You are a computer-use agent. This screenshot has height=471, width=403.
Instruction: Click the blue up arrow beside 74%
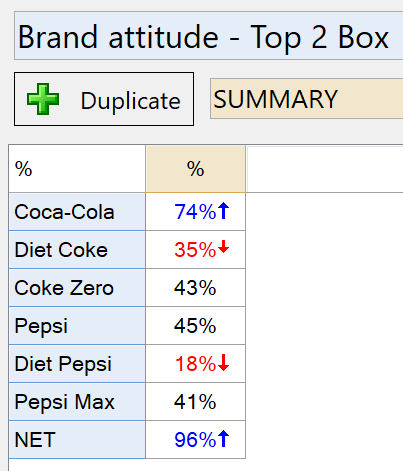click(224, 211)
